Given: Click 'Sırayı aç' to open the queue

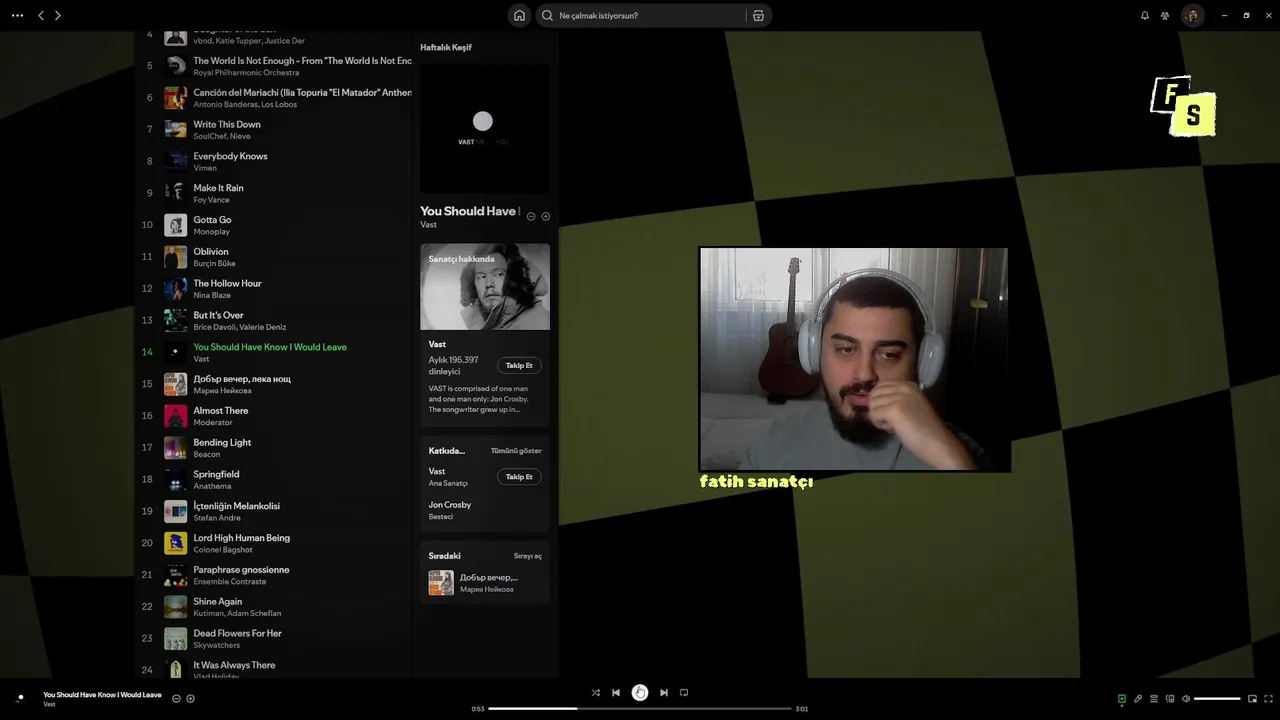Looking at the screenshot, I should pyautogui.click(x=528, y=556).
